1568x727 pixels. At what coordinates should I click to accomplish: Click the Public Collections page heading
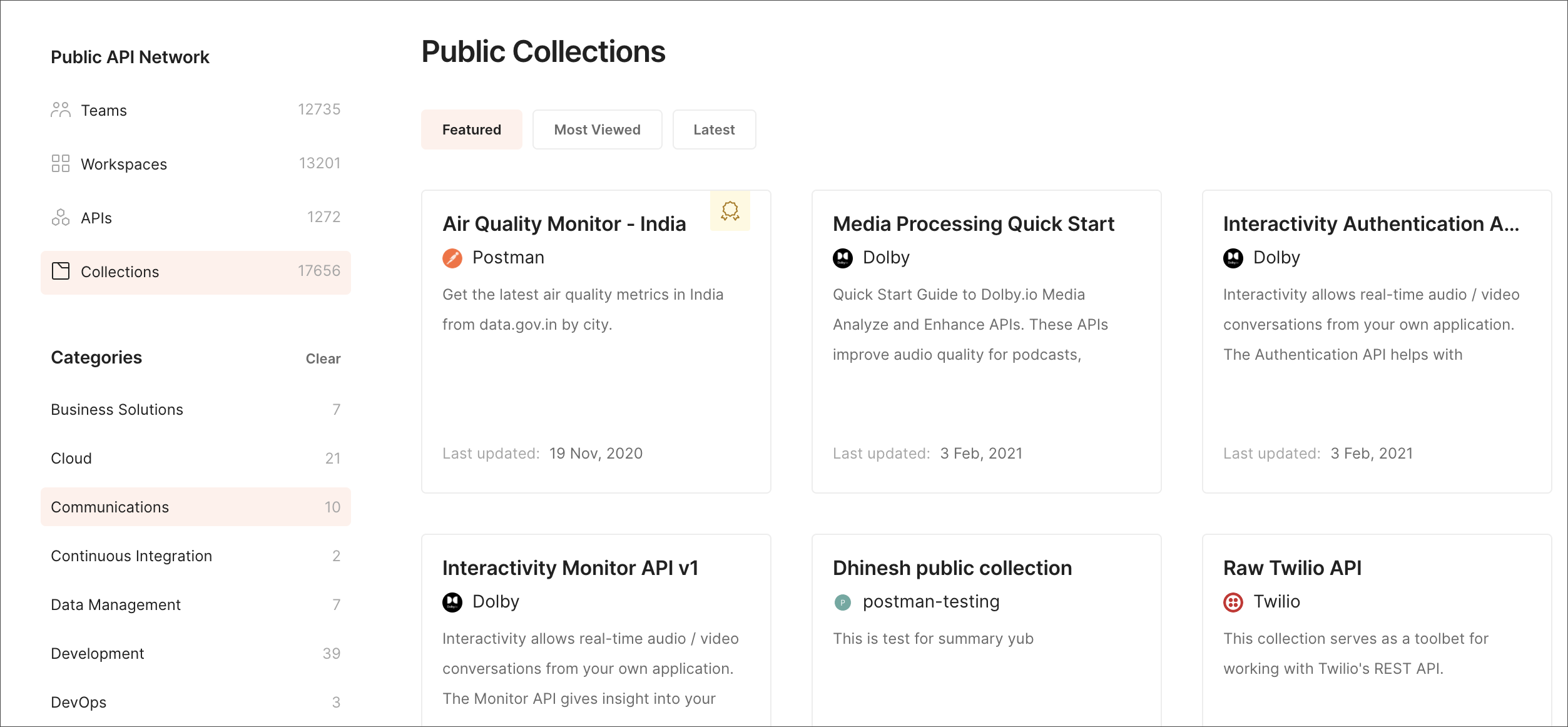(x=543, y=51)
